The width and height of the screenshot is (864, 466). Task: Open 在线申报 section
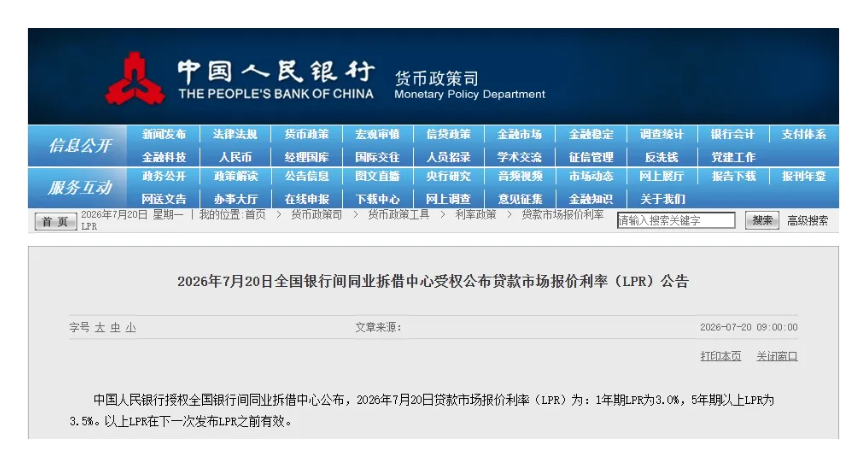click(306, 199)
